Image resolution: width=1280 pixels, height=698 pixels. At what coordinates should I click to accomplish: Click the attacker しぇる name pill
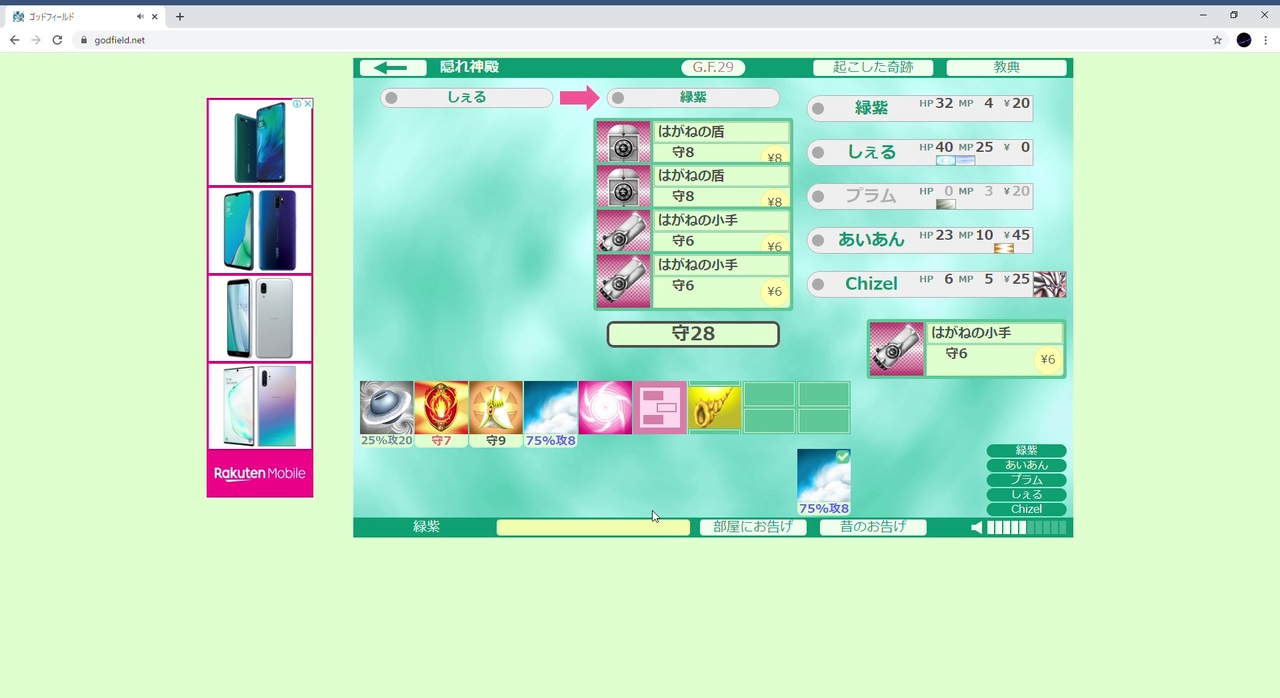[x=466, y=98]
